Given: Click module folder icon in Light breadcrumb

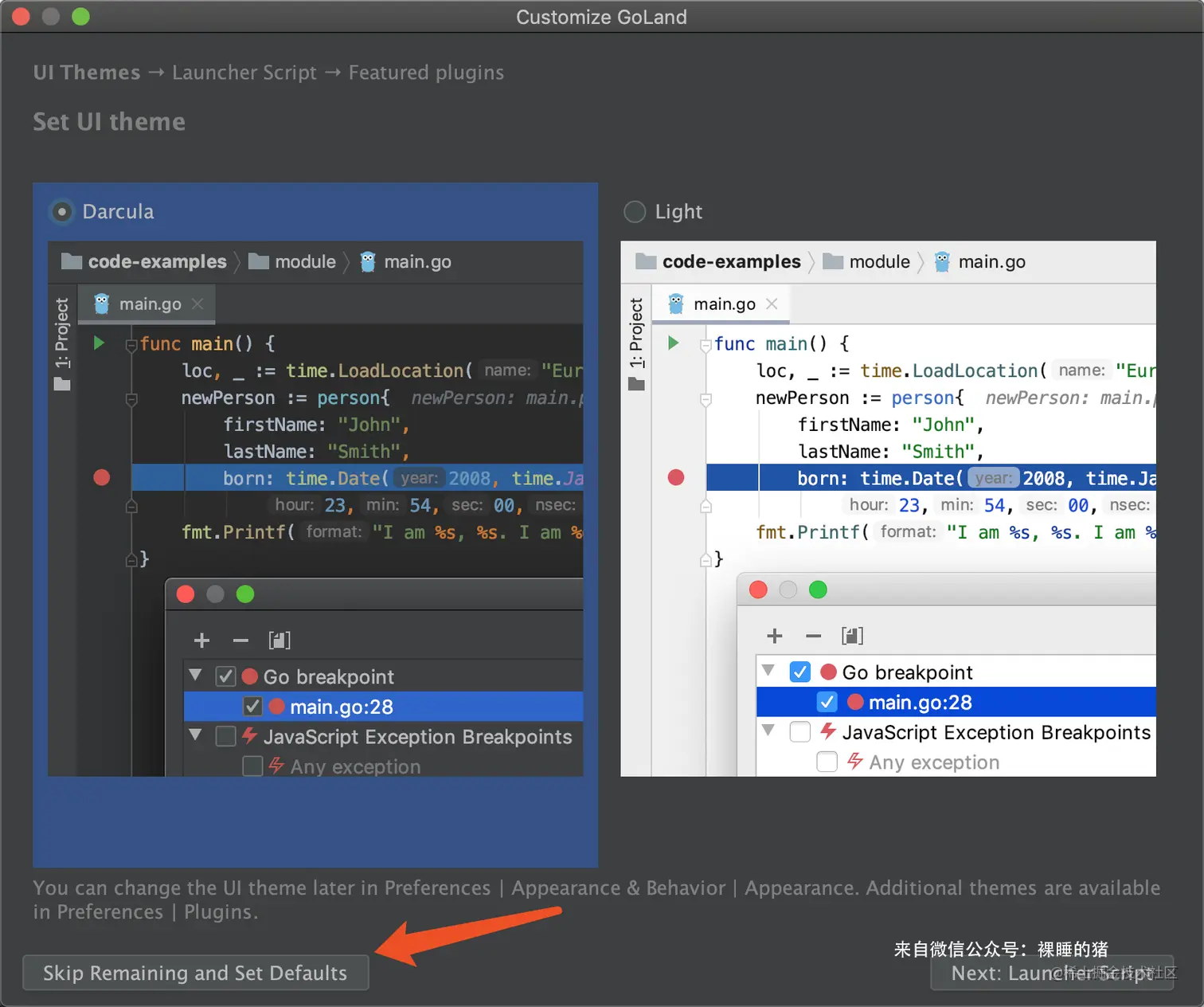Looking at the screenshot, I should [832, 261].
